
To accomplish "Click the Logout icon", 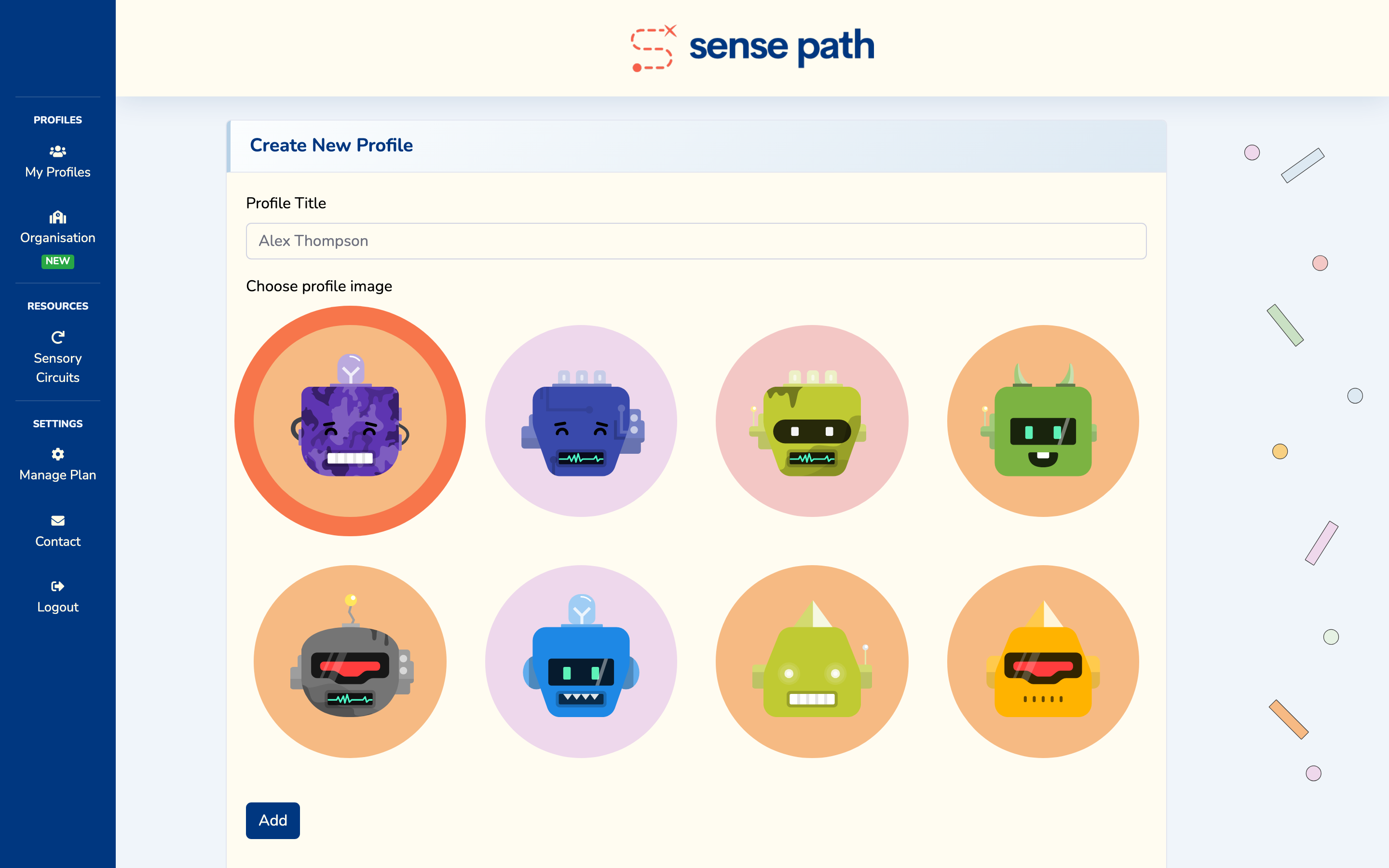I will tap(57, 586).
